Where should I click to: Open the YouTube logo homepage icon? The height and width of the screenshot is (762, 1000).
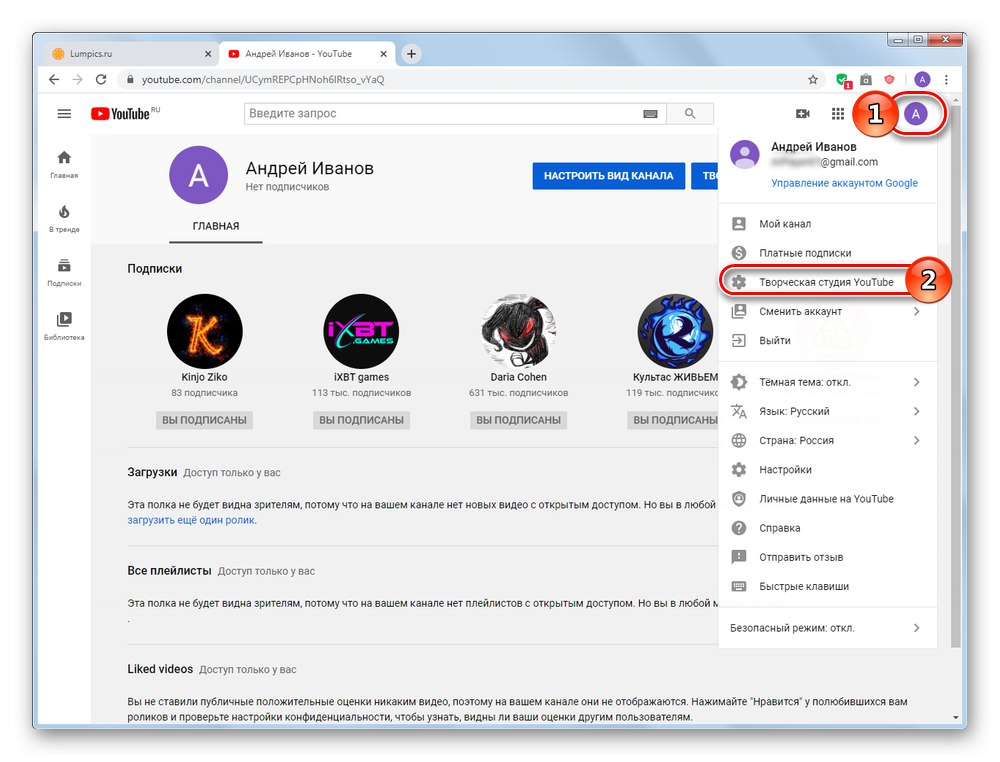(123, 113)
